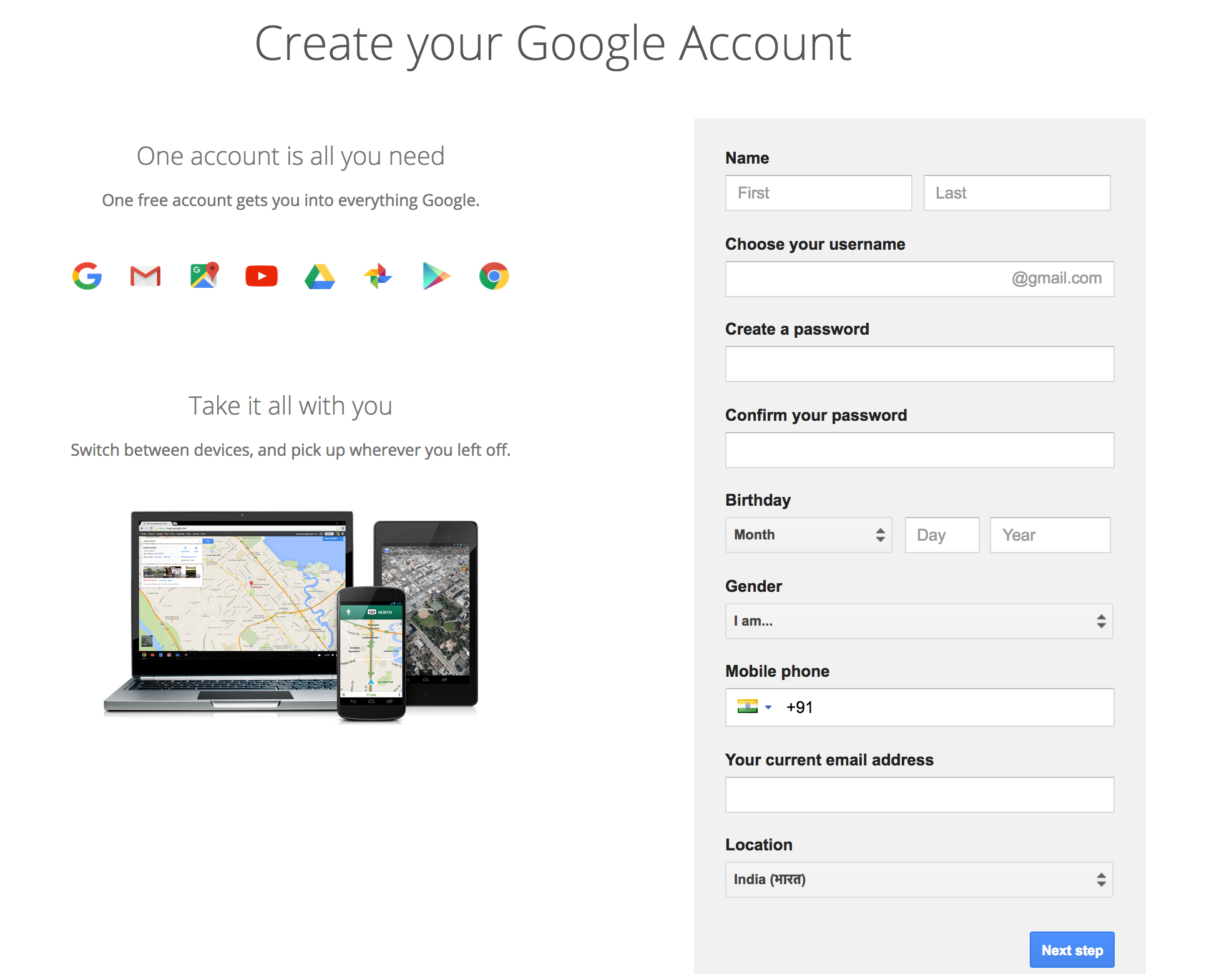This screenshot has width=1232, height=974.
Task: Open the India flag country code selector
Action: point(755,707)
